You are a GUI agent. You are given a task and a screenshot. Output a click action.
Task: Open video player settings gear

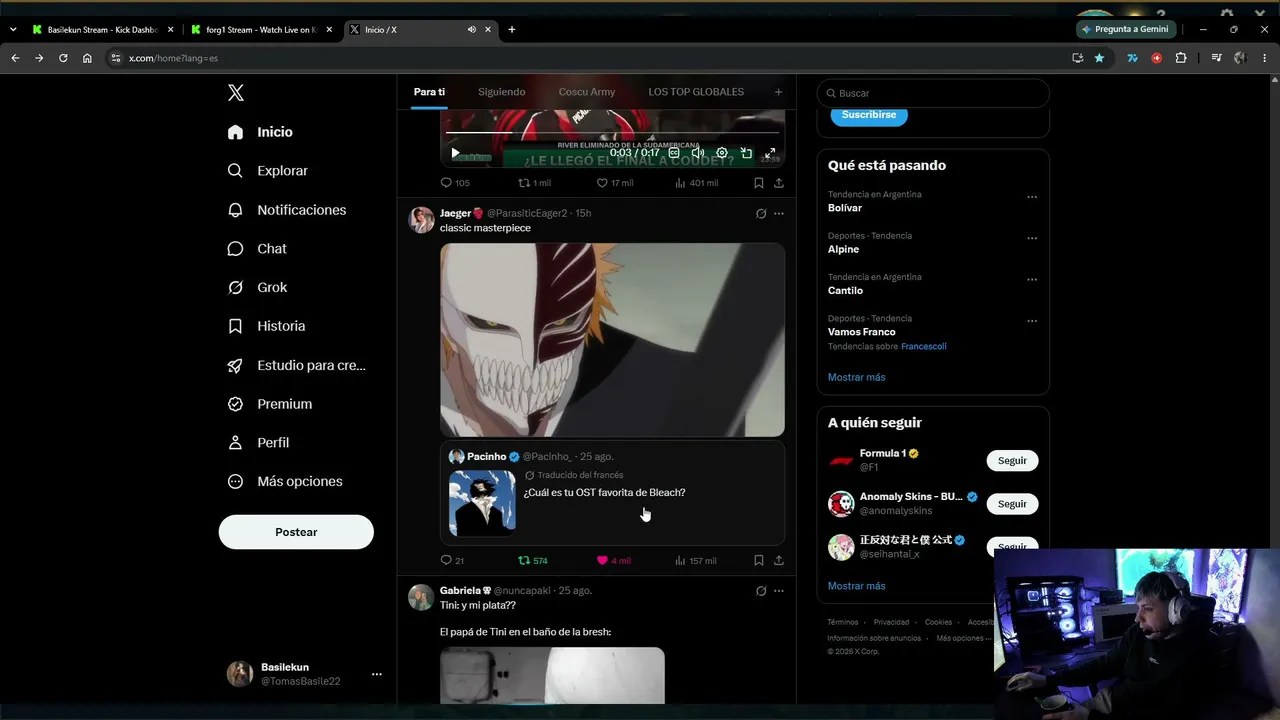(x=722, y=153)
